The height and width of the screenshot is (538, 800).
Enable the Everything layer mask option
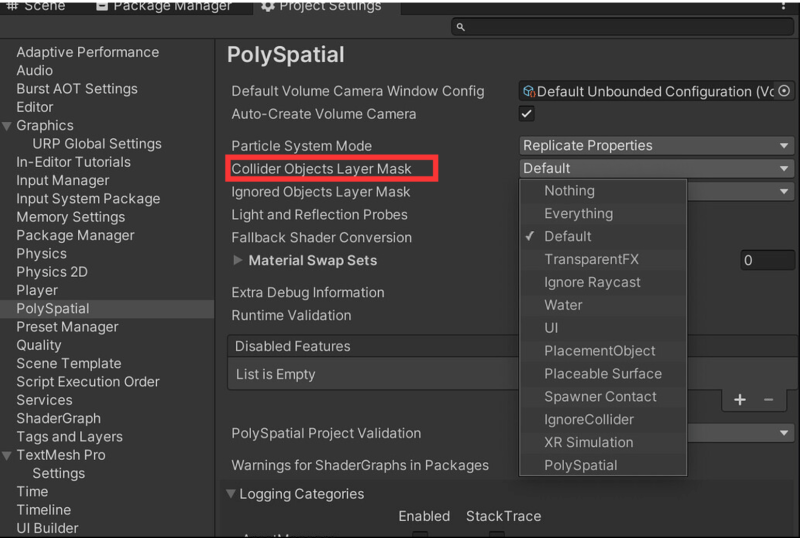pos(578,213)
